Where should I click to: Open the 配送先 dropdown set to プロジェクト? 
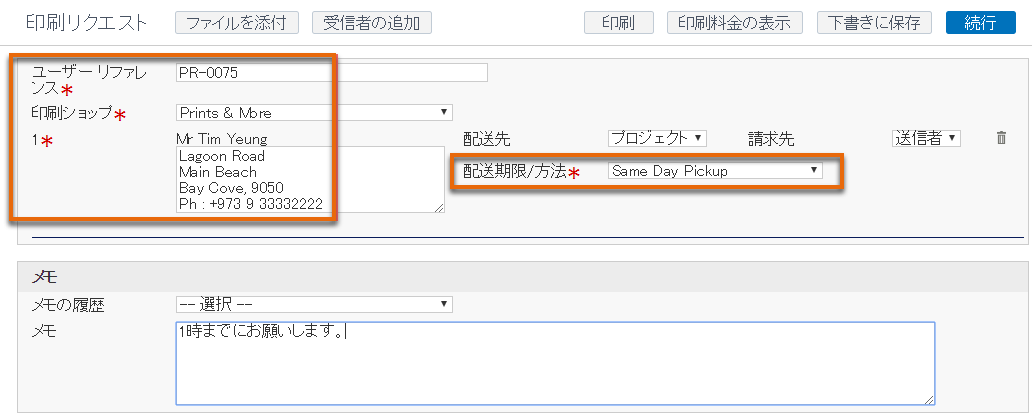point(657,138)
